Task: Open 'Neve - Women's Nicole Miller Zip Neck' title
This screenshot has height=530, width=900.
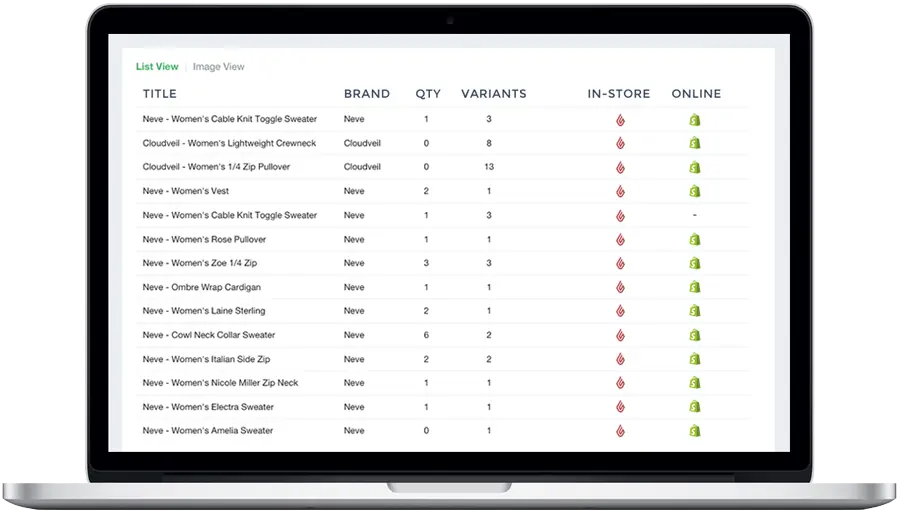Action: coord(220,382)
